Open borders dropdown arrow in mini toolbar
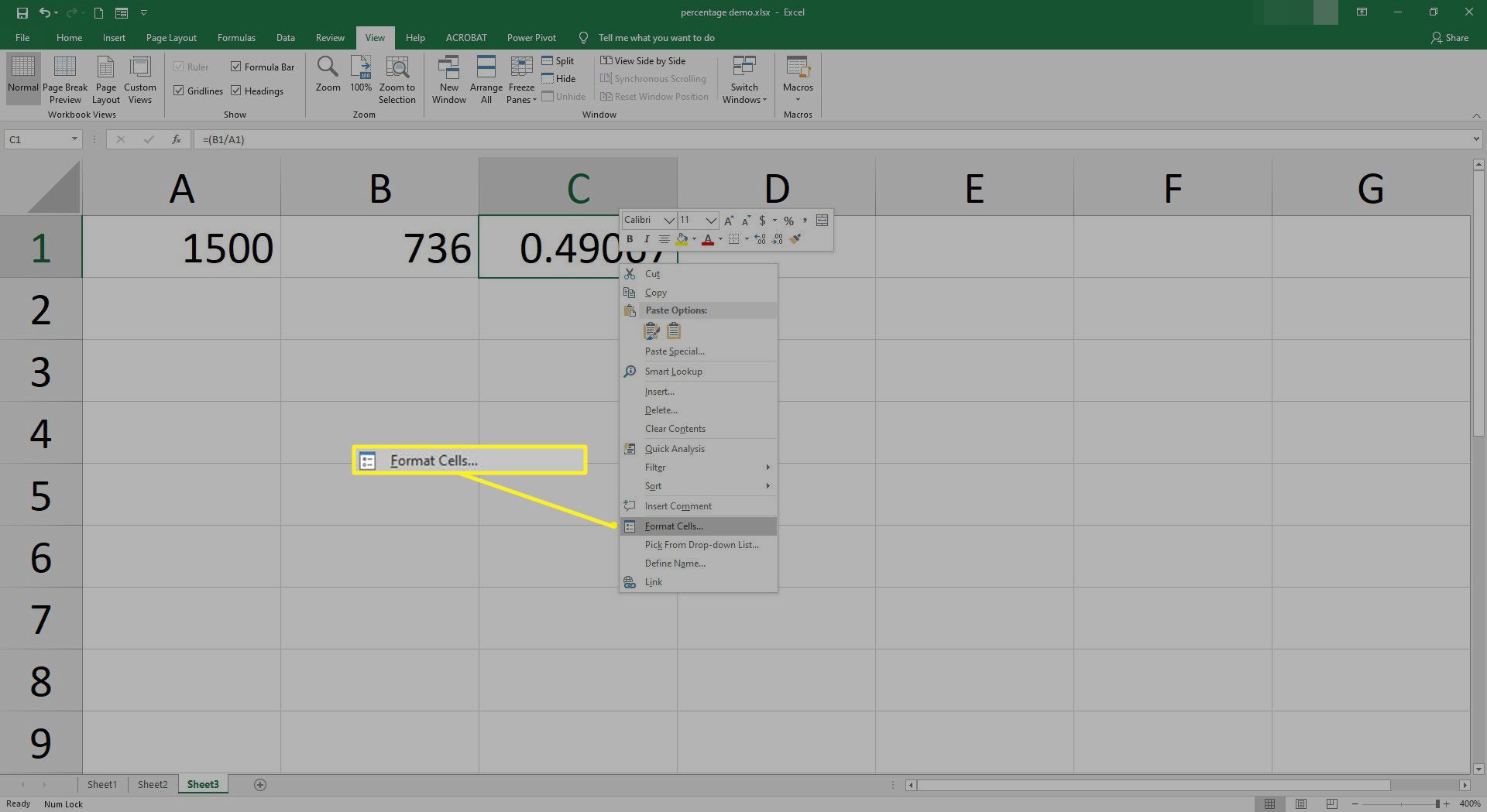Viewport: 1487px width, 812px height. tap(747, 239)
